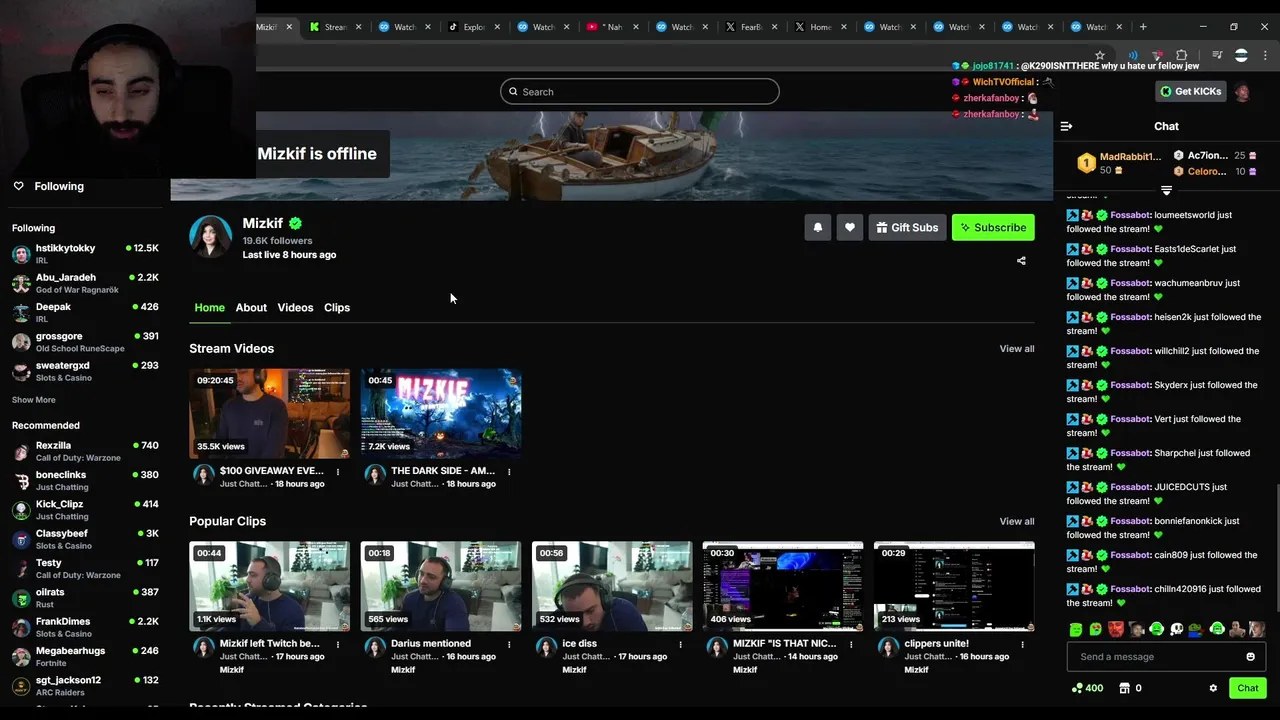Viewport: 1280px width, 720px height.
Task: Switch to the About tab
Action: point(251,308)
